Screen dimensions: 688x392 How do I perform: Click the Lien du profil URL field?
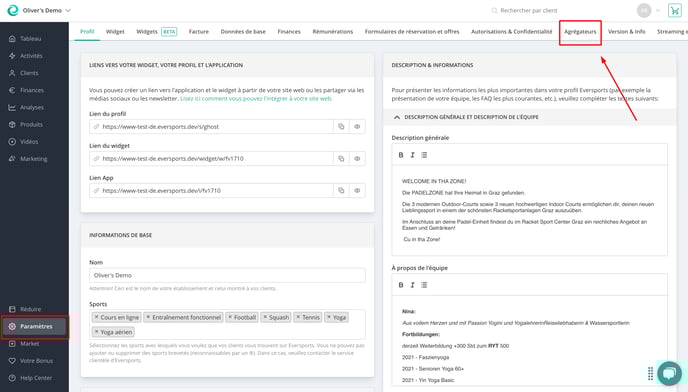[211, 126]
